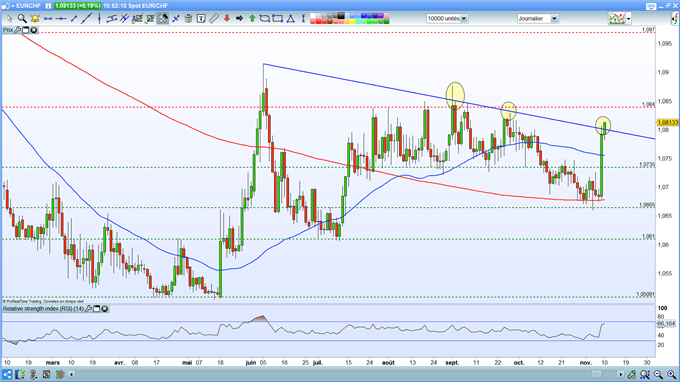Select the vertical range measure tool

point(303,18)
